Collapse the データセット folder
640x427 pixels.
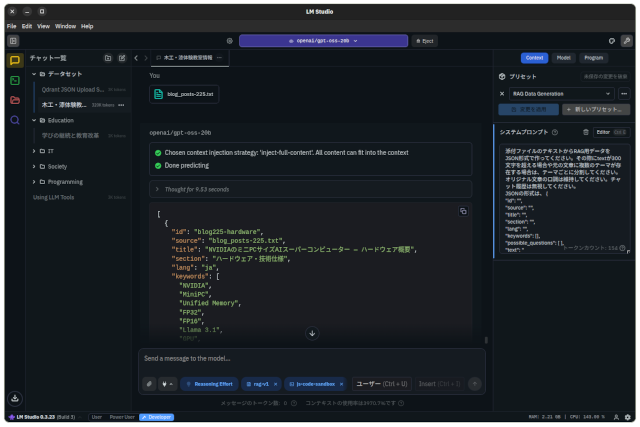tap(34, 74)
